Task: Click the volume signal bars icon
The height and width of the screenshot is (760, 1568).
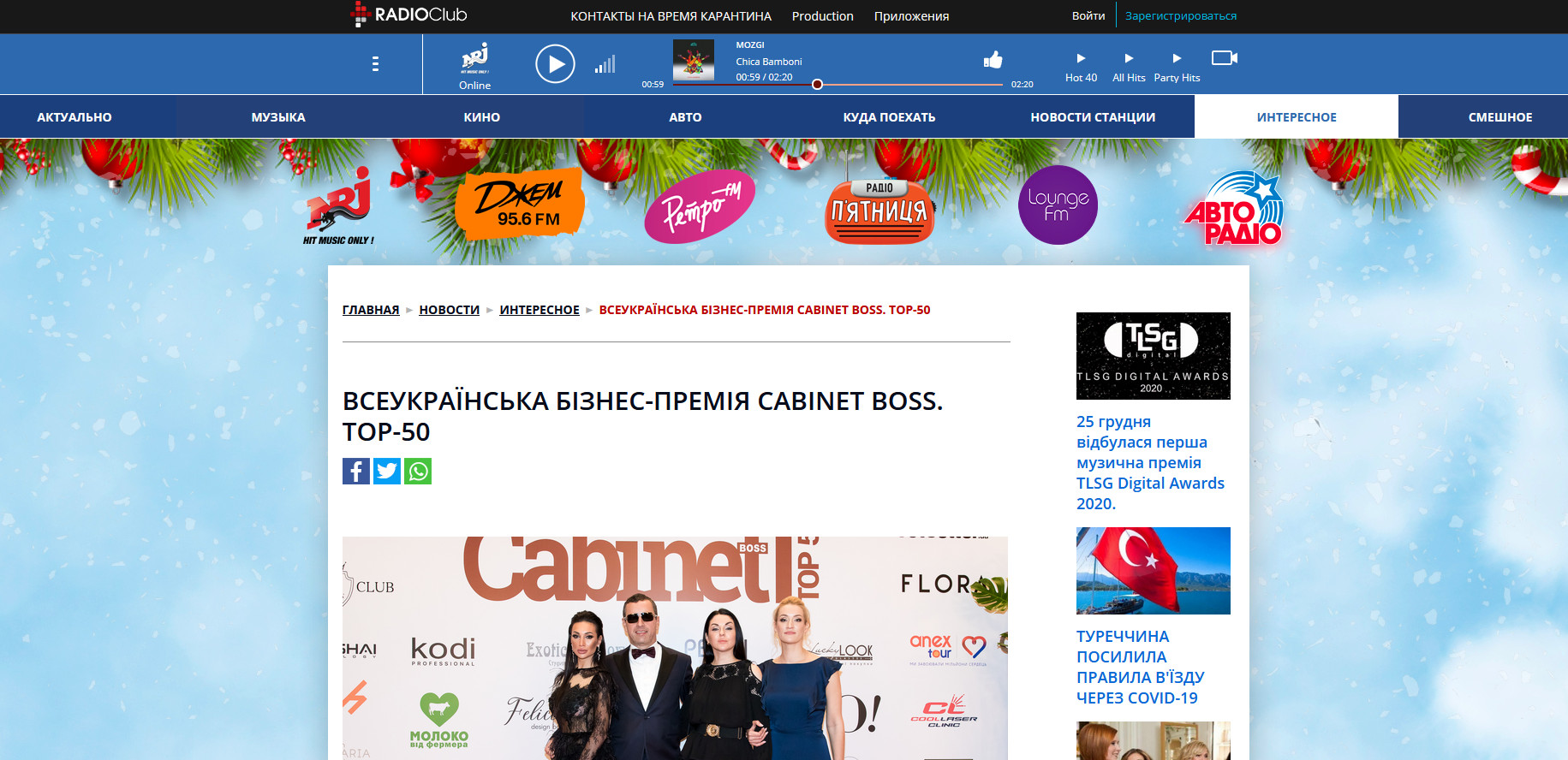Action: (x=605, y=64)
